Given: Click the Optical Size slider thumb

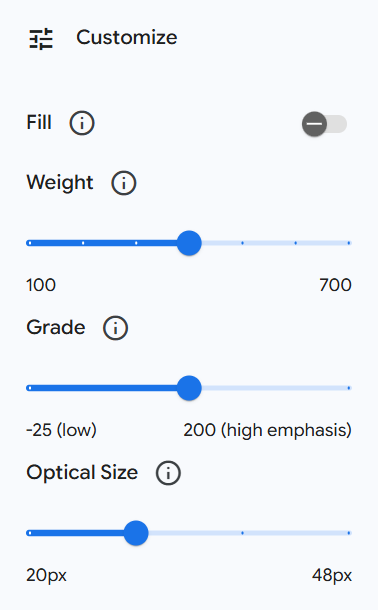Looking at the screenshot, I should (136, 533).
